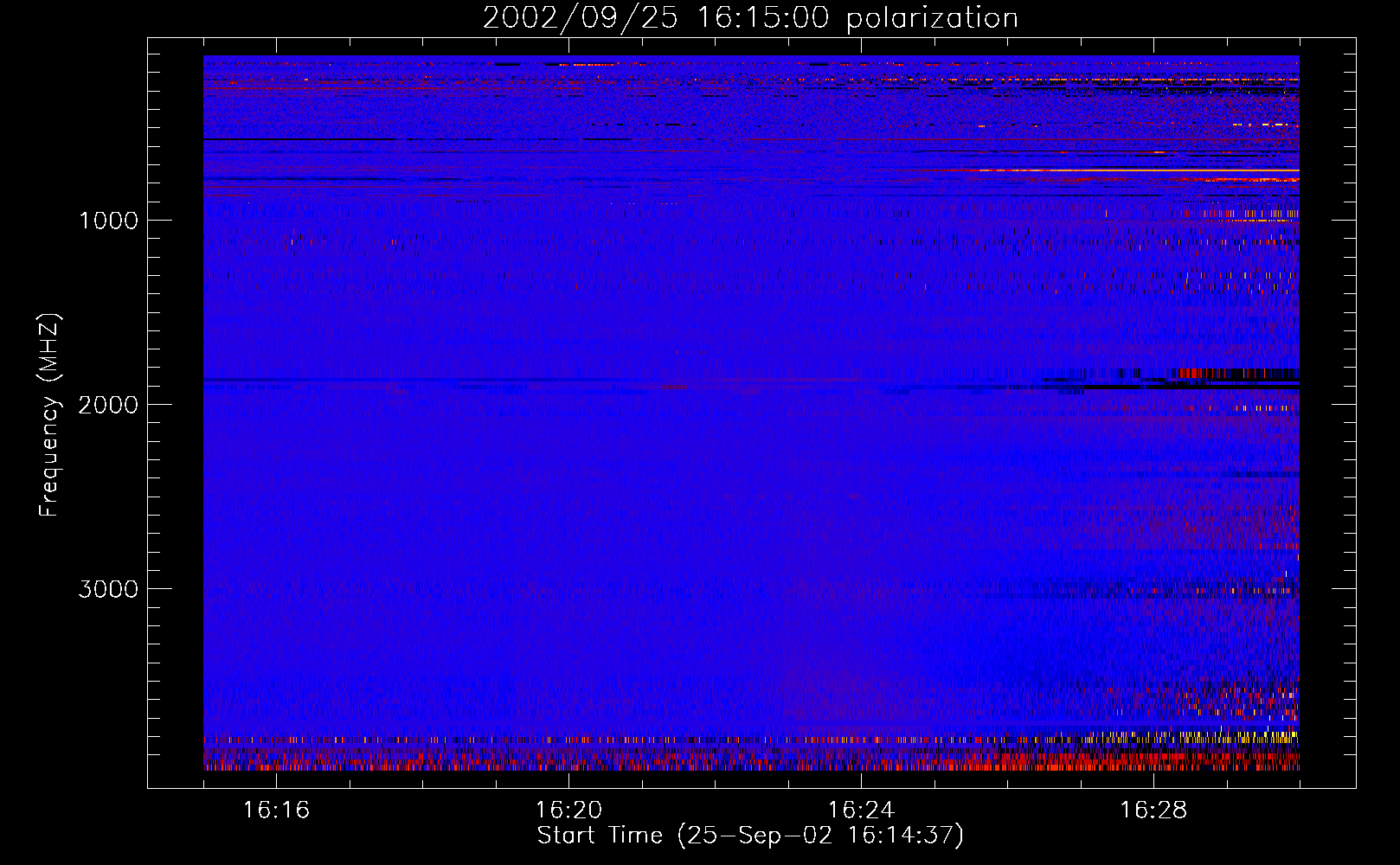The image size is (1400, 865).
Task: Click the 16:24 time tick label
Action: 861,811
